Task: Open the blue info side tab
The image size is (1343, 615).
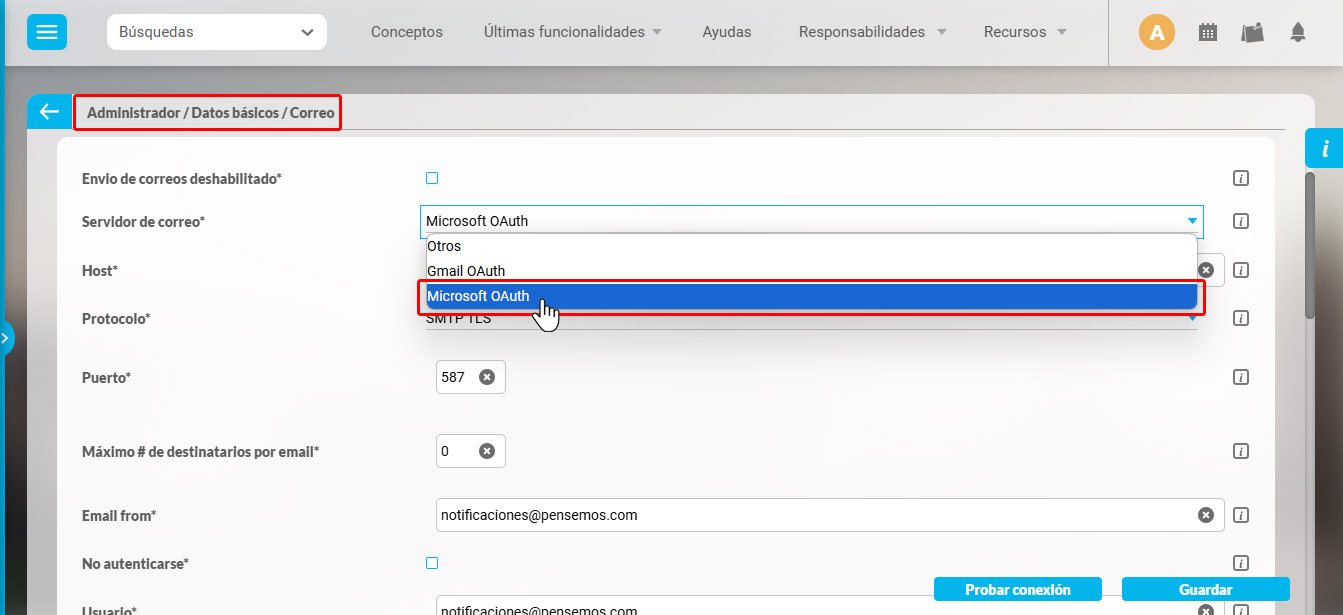Action: pos(1325,149)
